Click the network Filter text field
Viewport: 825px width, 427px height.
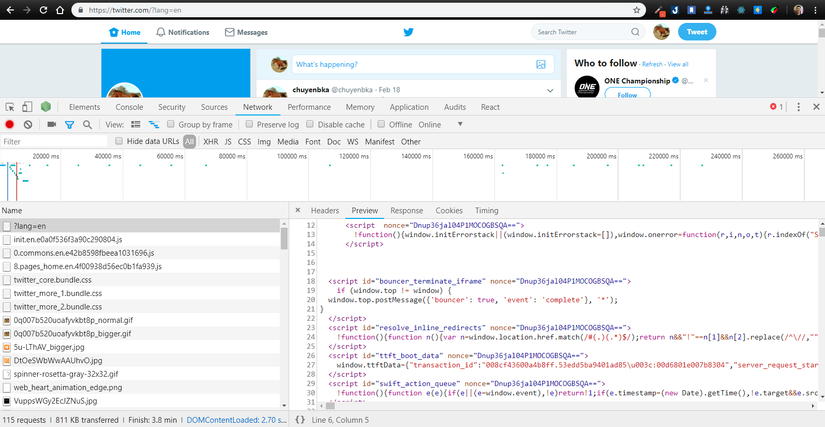(54, 141)
